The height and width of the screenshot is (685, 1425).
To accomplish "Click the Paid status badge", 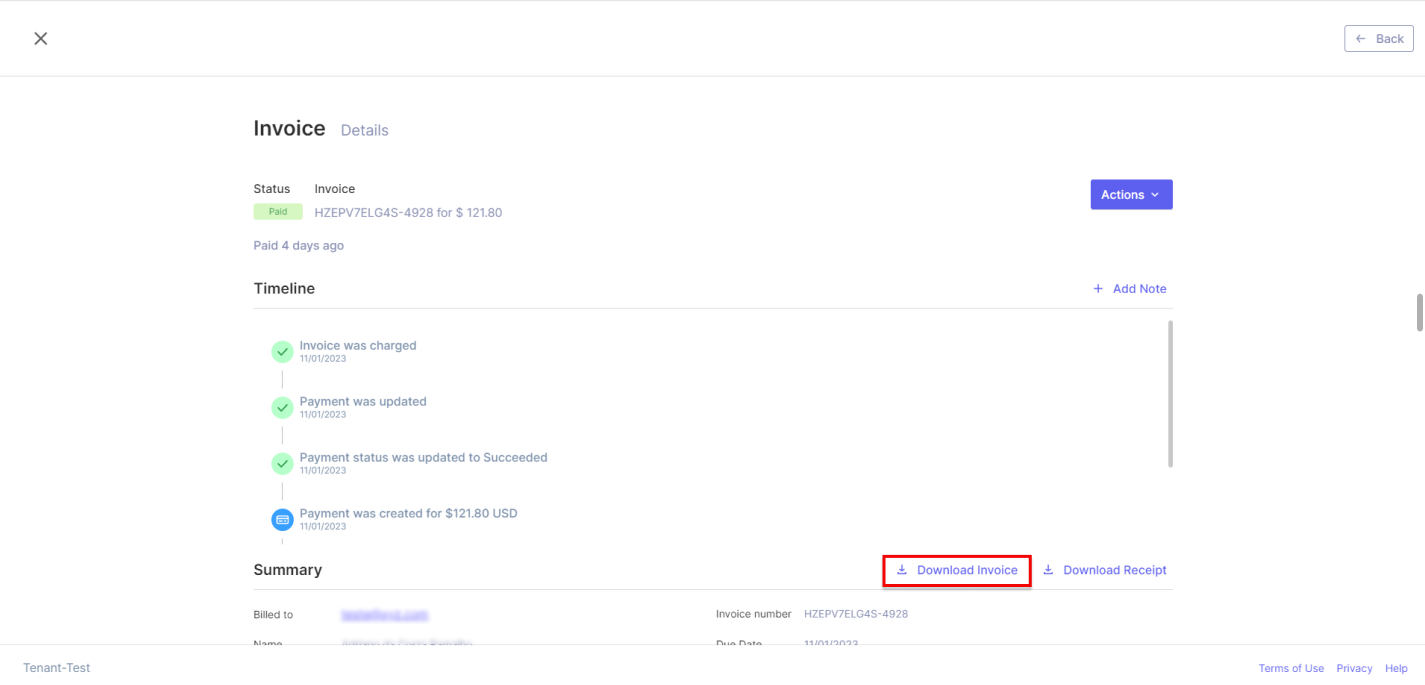I will point(278,212).
